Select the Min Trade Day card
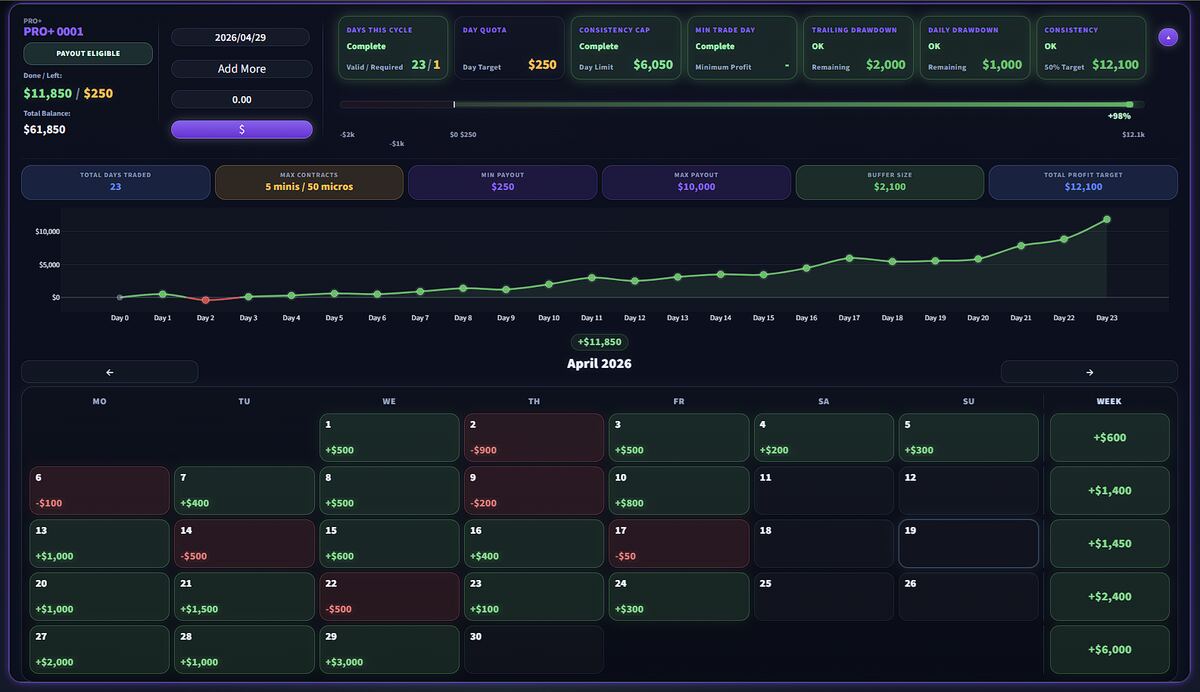The height and width of the screenshot is (692, 1200). (x=742, y=48)
